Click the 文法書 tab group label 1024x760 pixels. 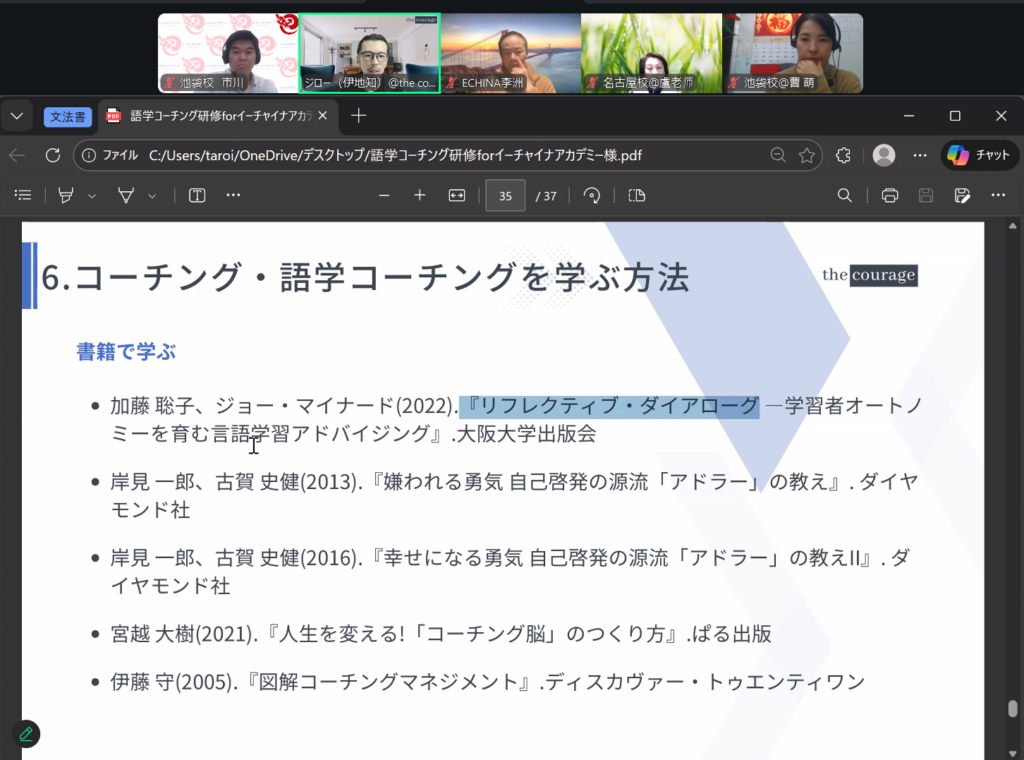68,116
